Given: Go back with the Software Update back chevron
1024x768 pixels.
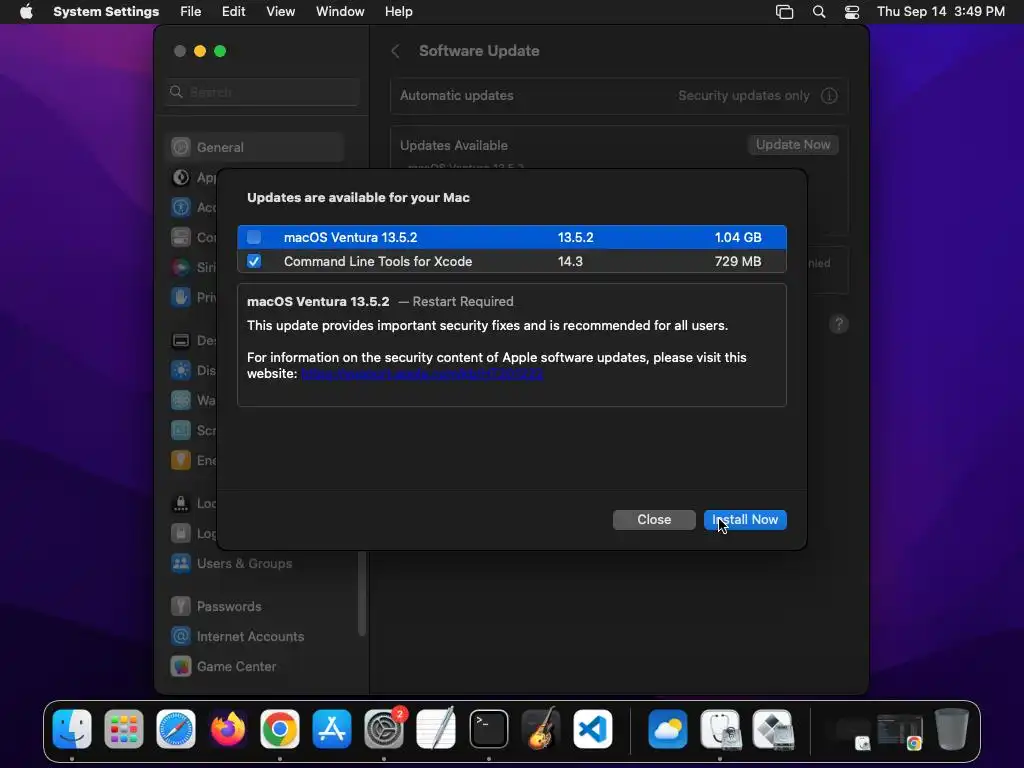Looking at the screenshot, I should (395, 51).
